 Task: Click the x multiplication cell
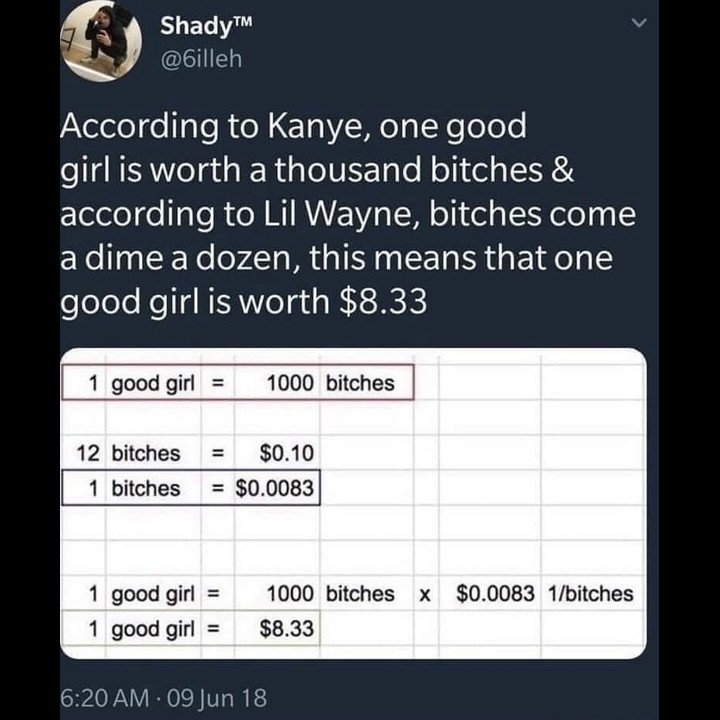click(x=426, y=593)
